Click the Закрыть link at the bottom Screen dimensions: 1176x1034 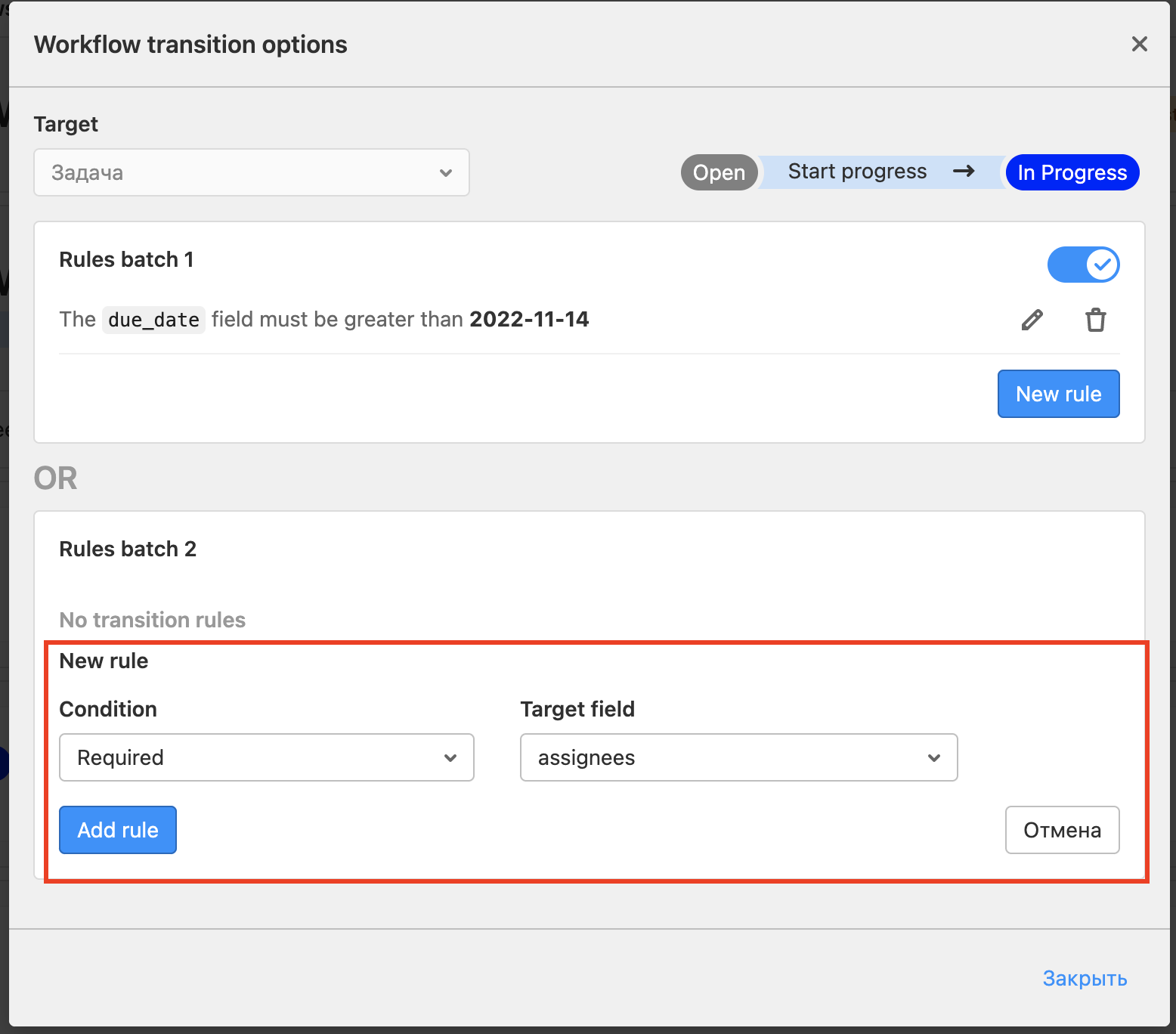pyautogui.click(x=1085, y=978)
